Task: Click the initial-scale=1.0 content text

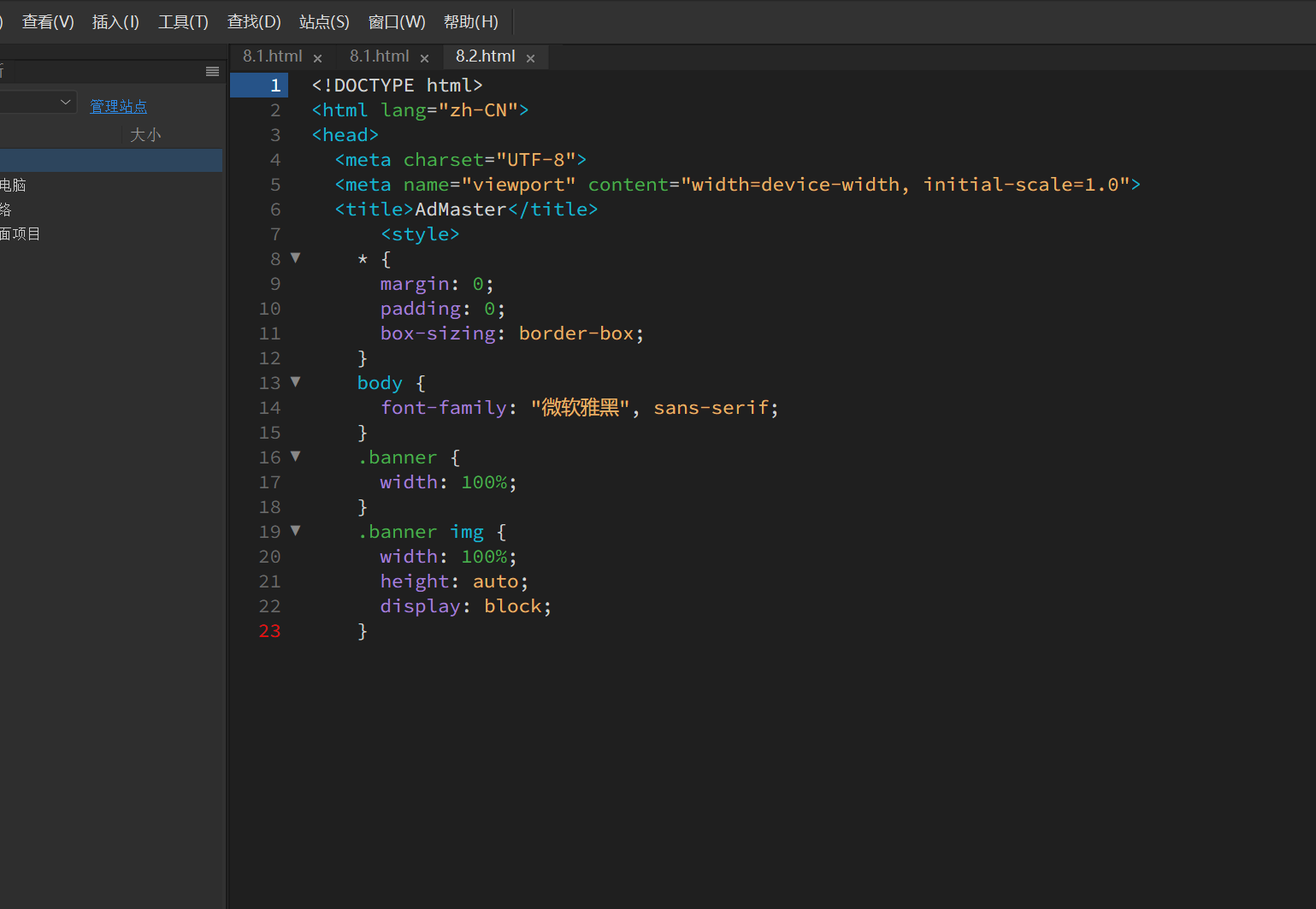Action: click(x=1021, y=185)
